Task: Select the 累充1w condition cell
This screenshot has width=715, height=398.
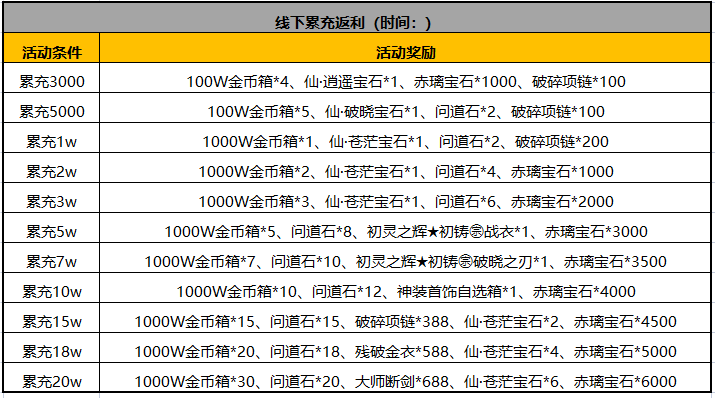Action: point(52,138)
